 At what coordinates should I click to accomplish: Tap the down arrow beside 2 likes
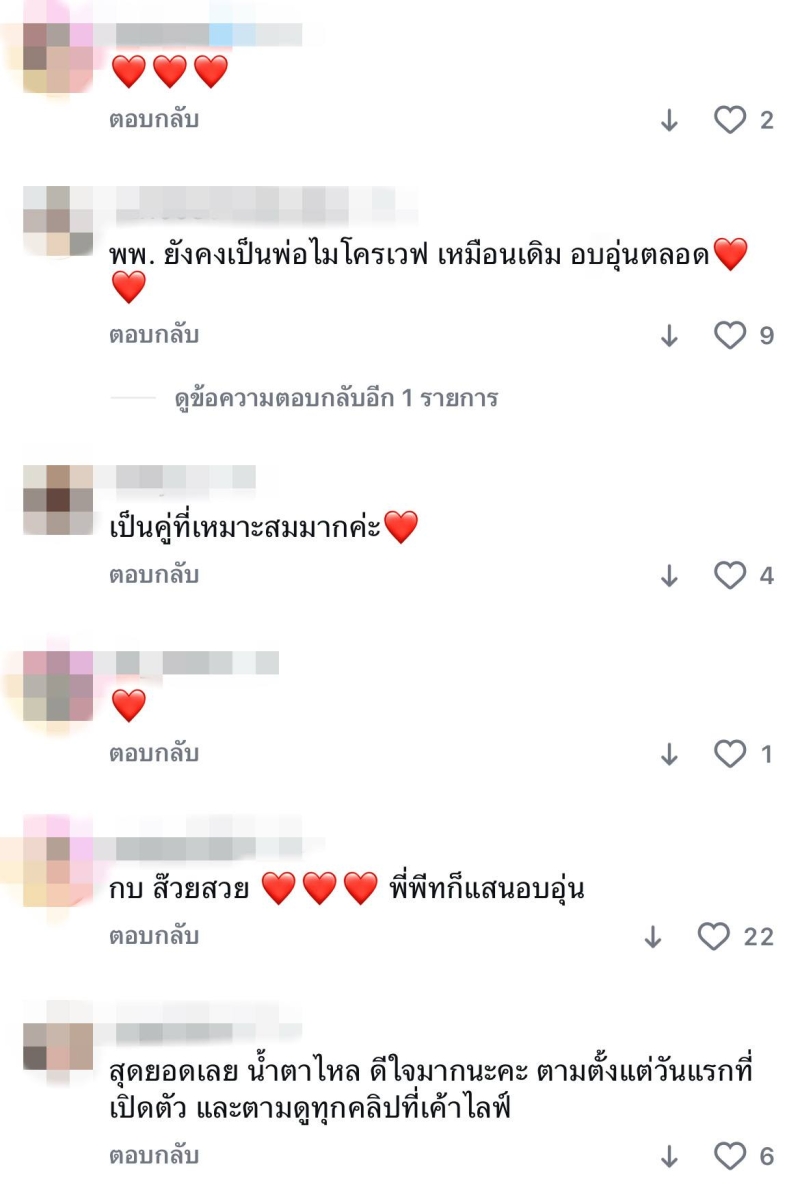pyautogui.click(x=669, y=120)
